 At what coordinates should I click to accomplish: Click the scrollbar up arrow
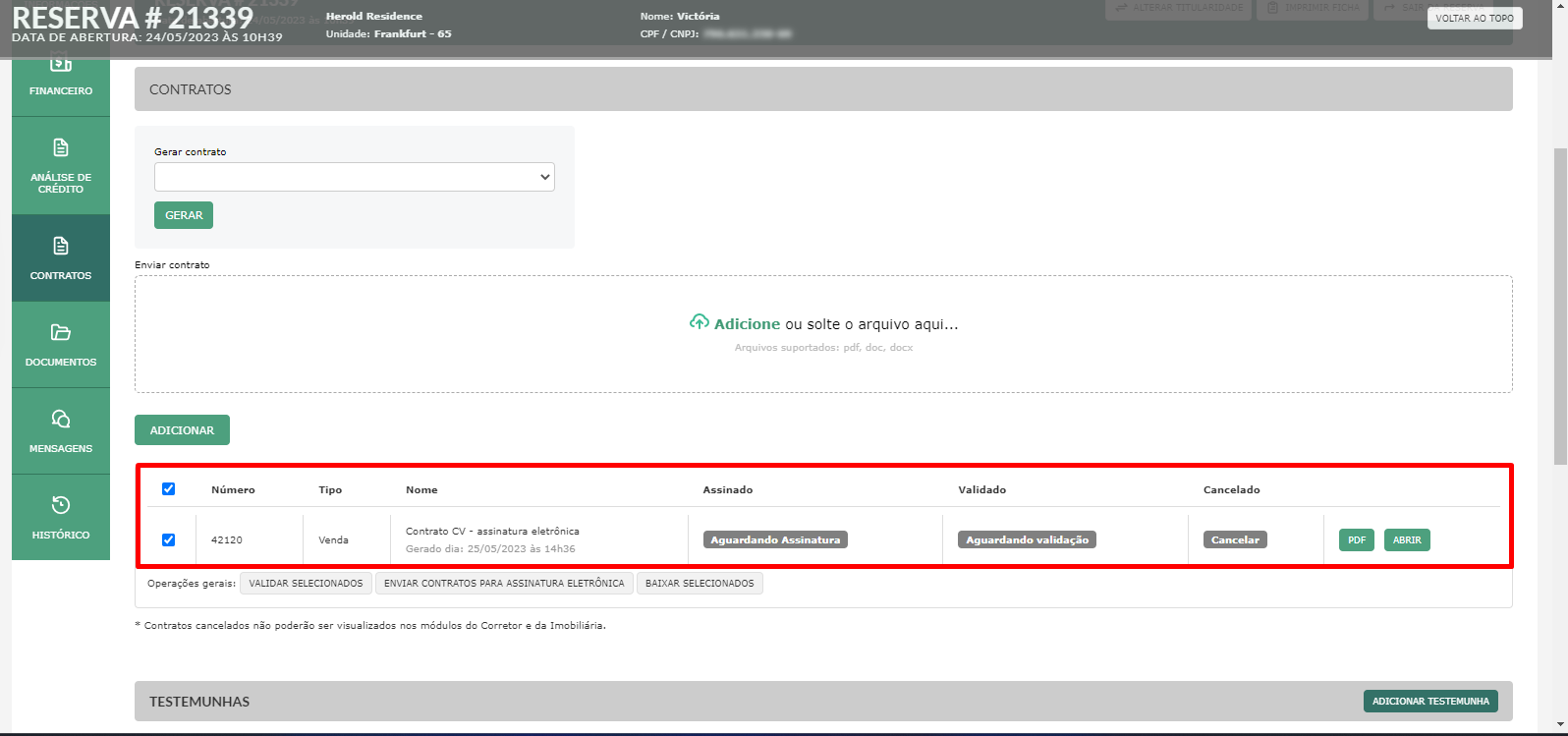coord(1560,7)
